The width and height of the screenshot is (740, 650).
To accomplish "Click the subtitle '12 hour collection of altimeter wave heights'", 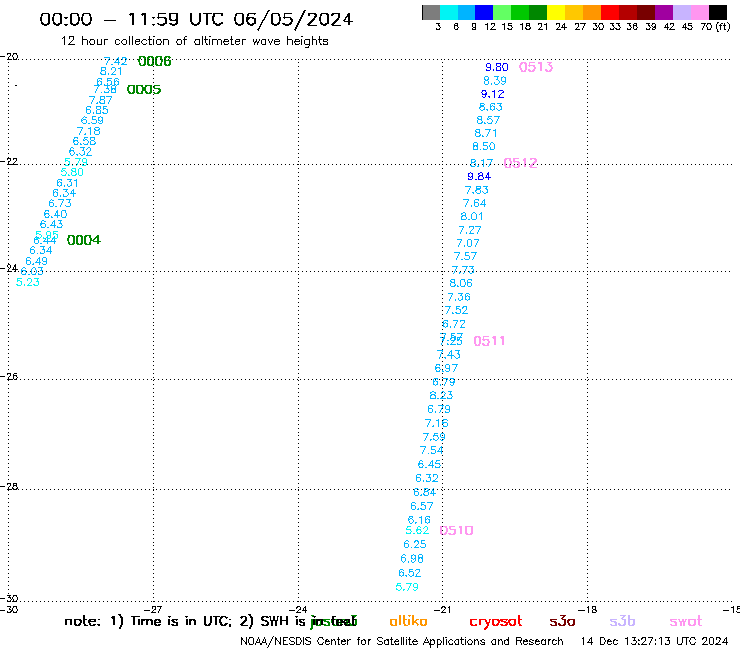I will click(x=194, y=41).
